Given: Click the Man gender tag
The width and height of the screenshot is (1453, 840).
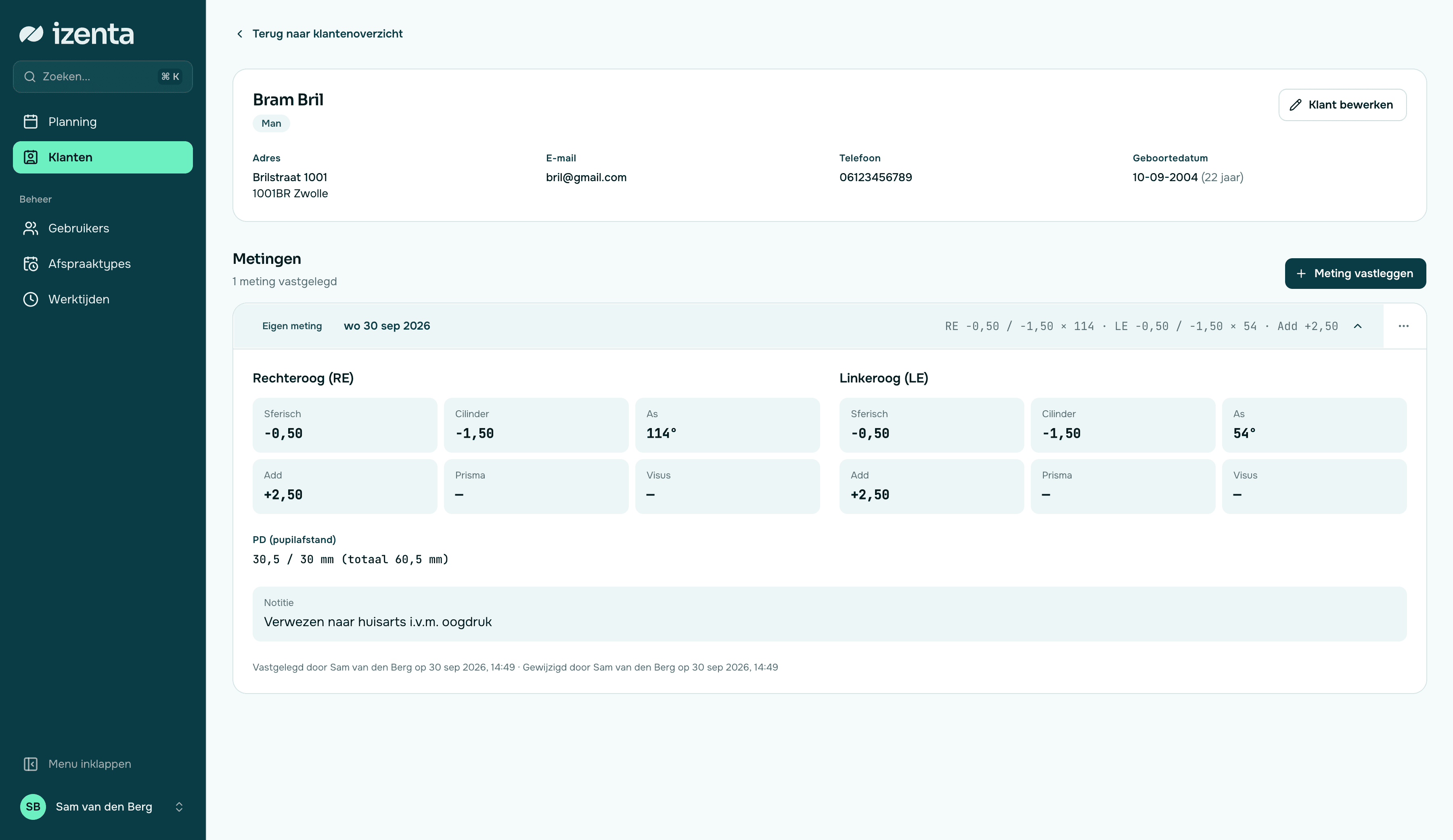Looking at the screenshot, I should click(271, 123).
